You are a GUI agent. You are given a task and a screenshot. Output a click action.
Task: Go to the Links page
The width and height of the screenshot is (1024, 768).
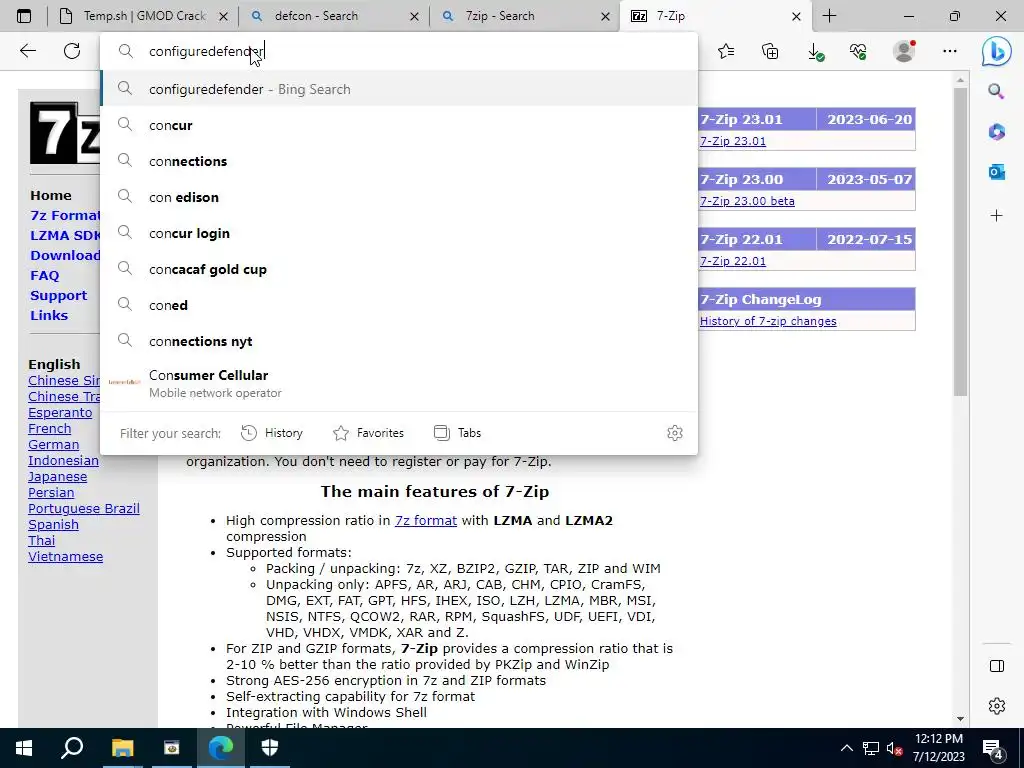(x=49, y=315)
